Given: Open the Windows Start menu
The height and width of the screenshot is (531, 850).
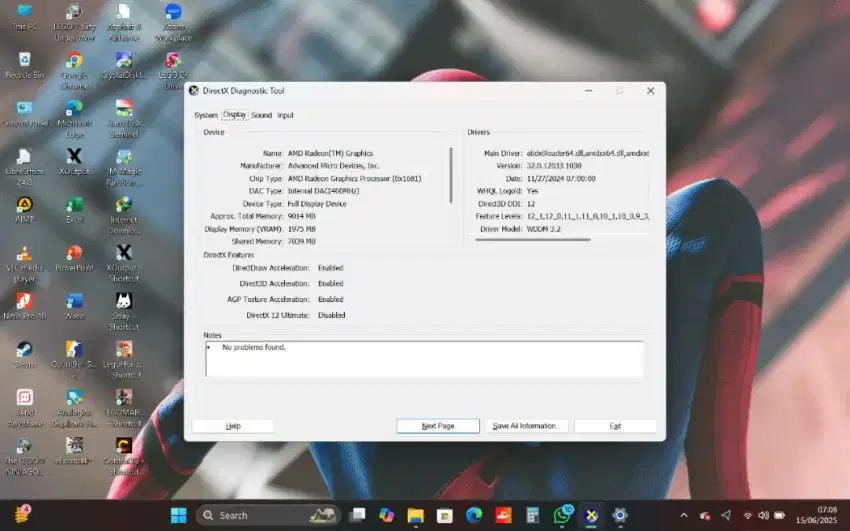Looking at the screenshot, I should pyautogui.click(x=178, y=515).
